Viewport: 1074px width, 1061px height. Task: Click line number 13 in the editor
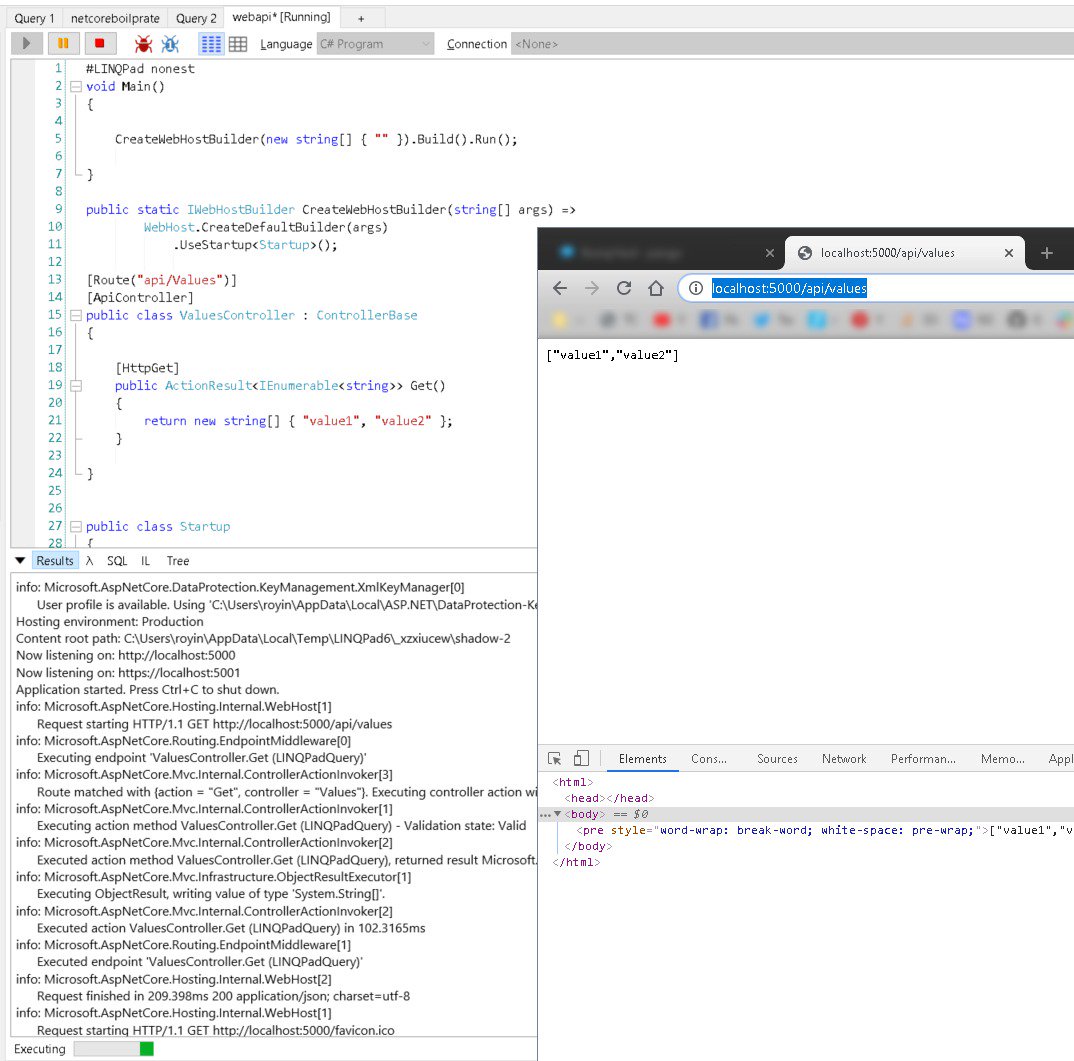pos(55,279)
